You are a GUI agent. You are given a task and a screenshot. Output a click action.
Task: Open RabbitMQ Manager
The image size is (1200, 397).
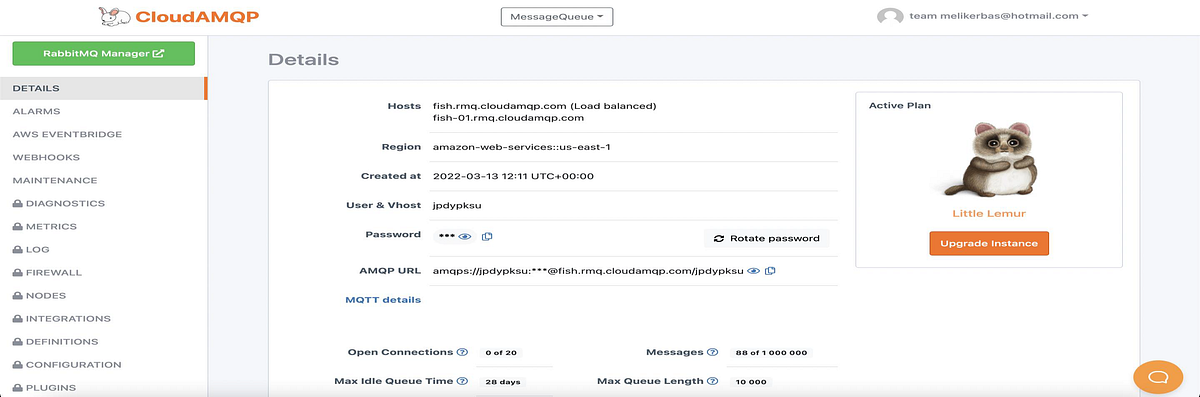tap(103, 53)
